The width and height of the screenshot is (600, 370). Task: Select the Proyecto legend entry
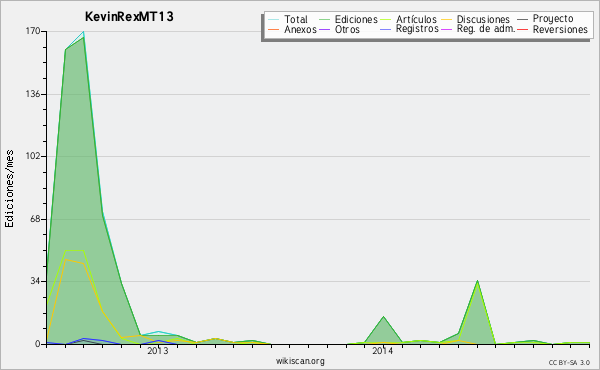click(x=553, y=19)
